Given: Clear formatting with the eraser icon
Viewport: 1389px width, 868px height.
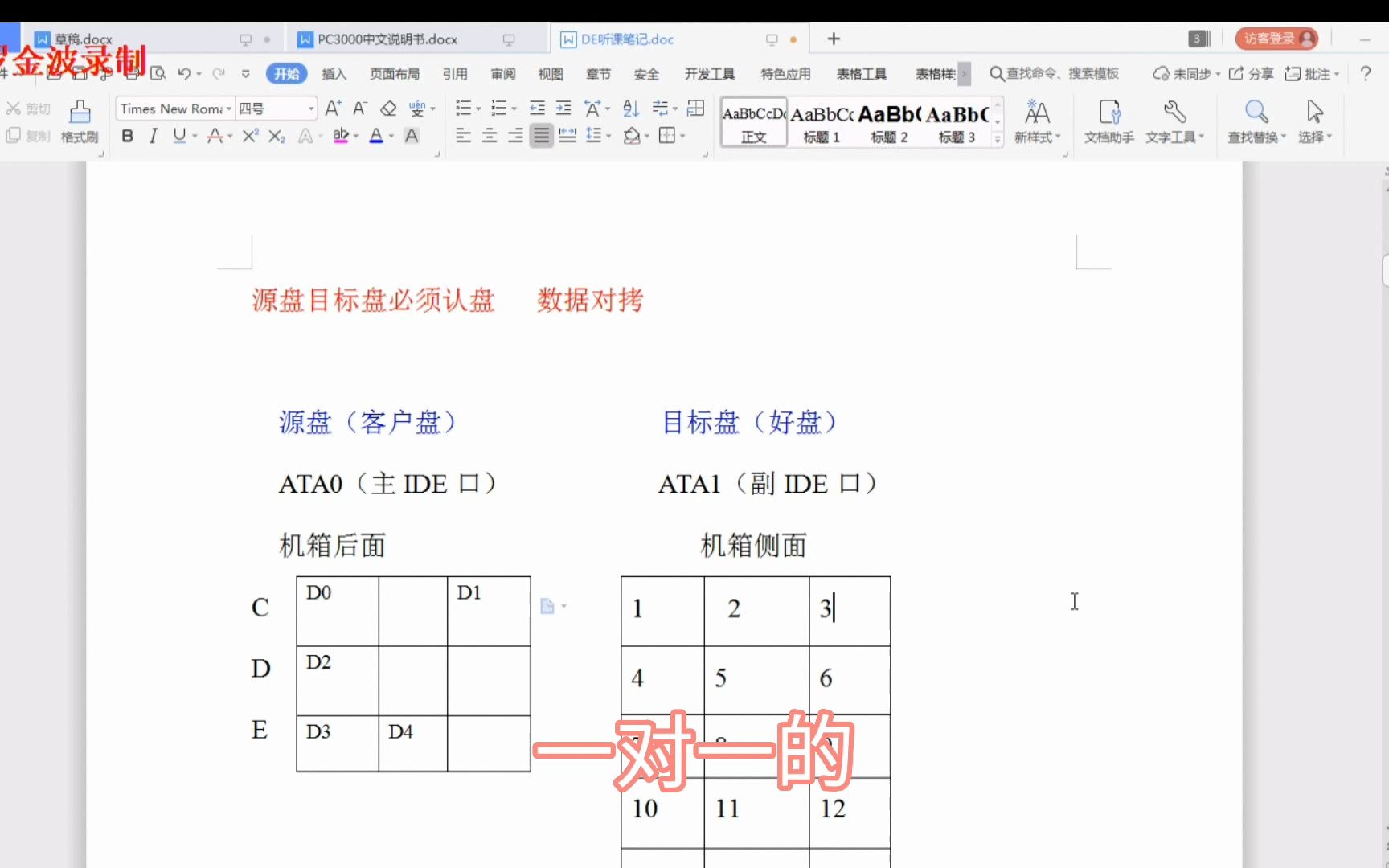Looking at the screenshot, I should tap(388, 108).
